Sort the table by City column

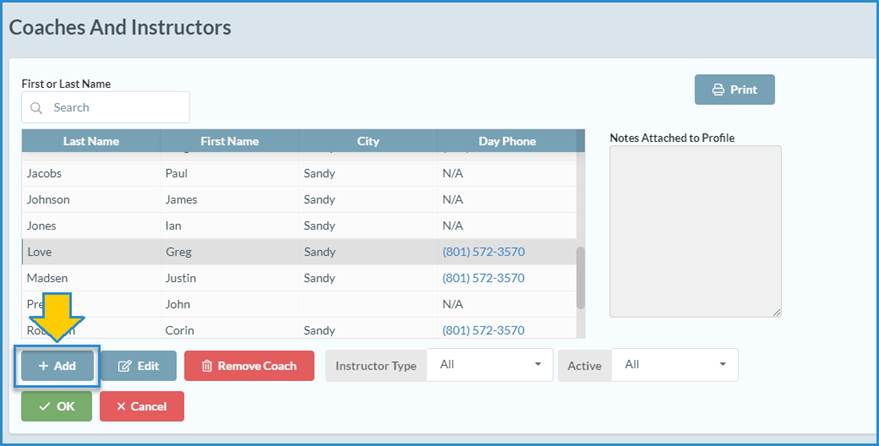click(x=368, y=141)
